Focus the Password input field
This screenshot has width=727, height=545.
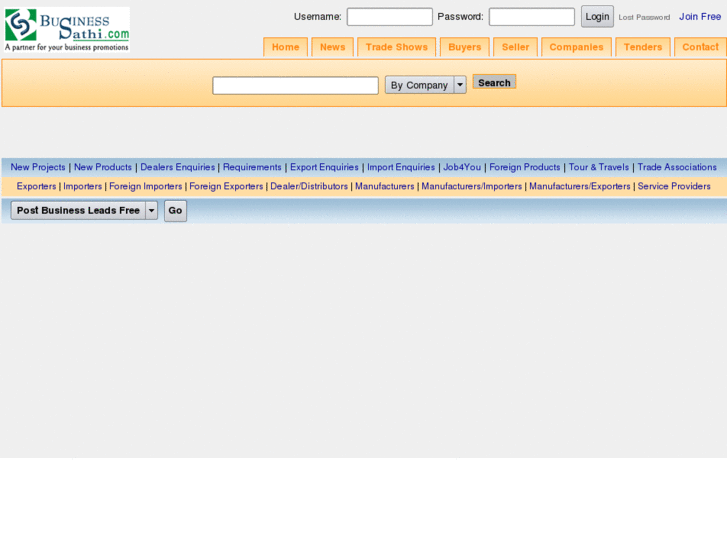click(x=531, y=17)
